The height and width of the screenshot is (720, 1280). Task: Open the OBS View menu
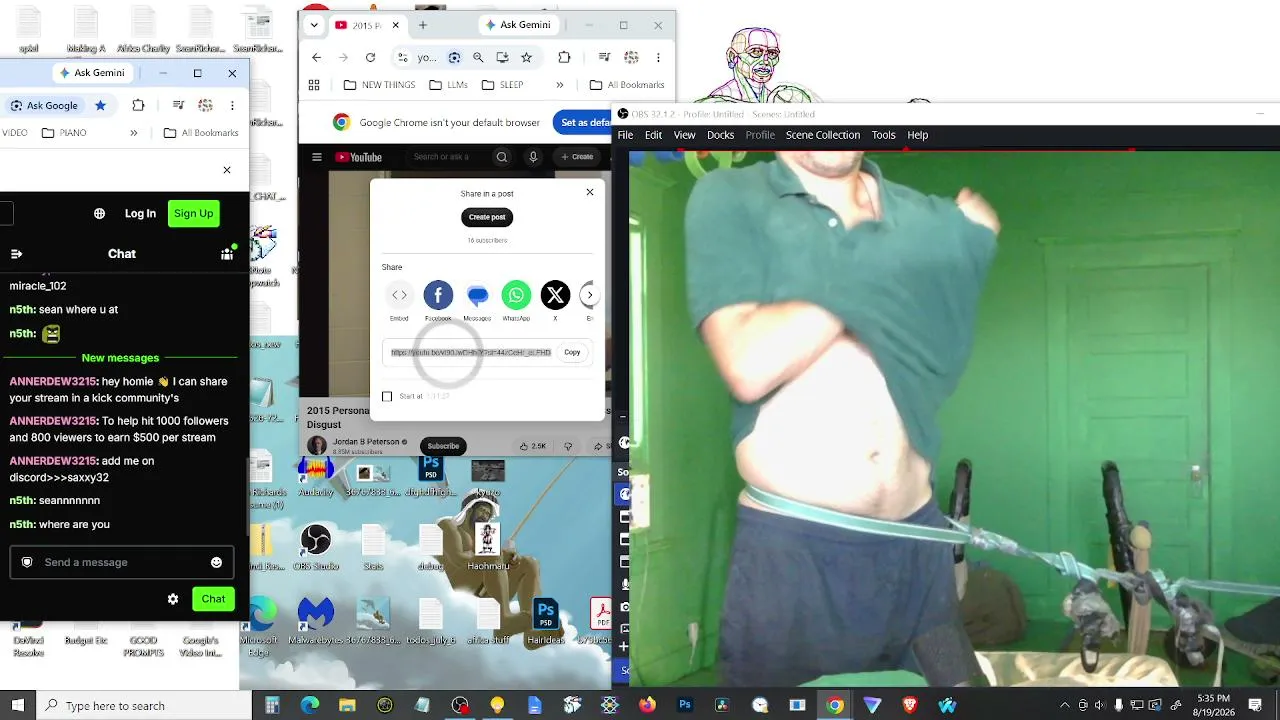[x=684, y=135]
